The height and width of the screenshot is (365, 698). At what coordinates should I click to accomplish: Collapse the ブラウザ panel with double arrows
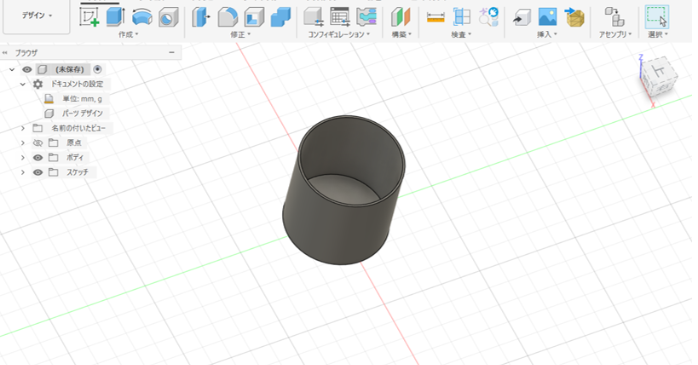[x=5, y=53]
